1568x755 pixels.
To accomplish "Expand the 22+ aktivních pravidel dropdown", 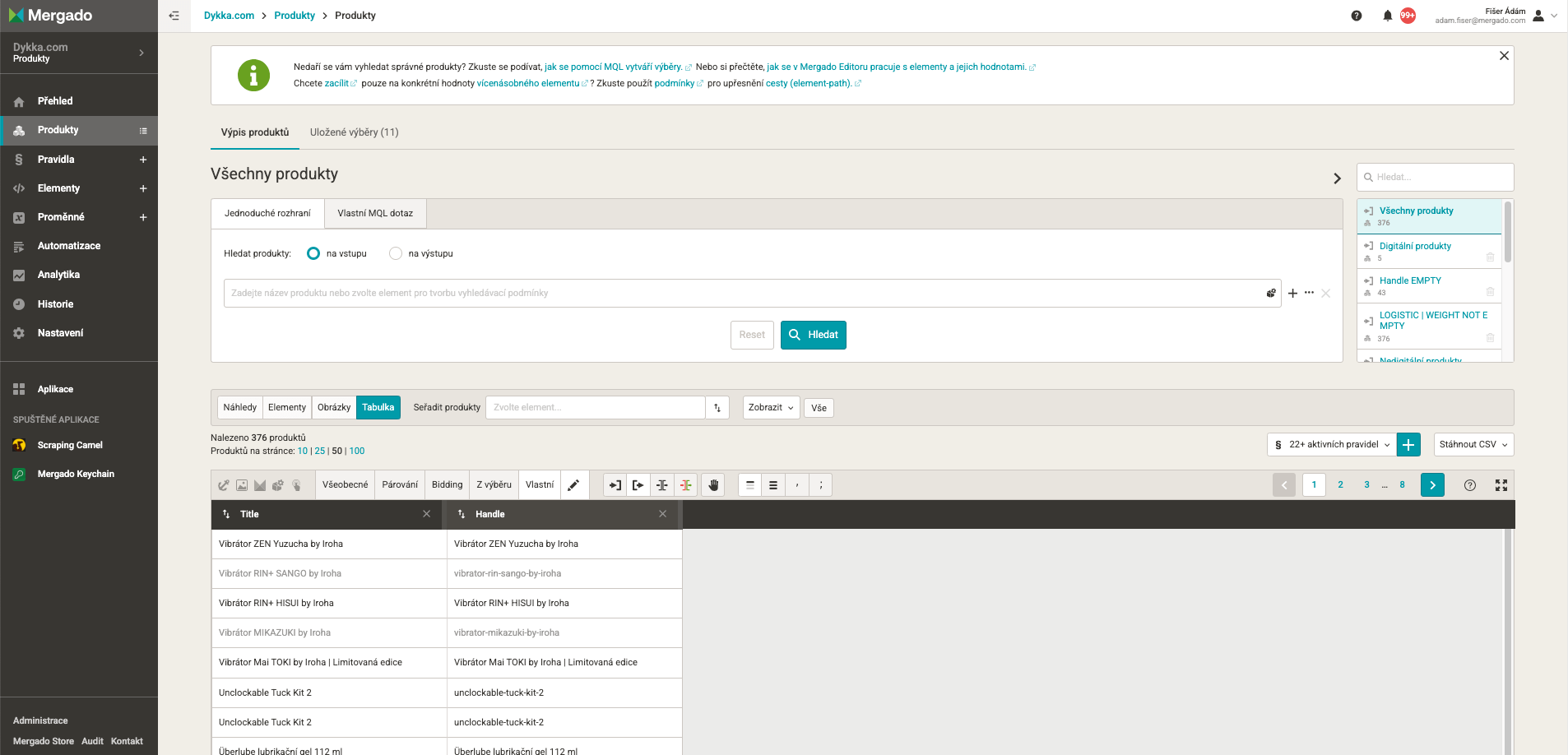I will click(x=1332, y=445).
